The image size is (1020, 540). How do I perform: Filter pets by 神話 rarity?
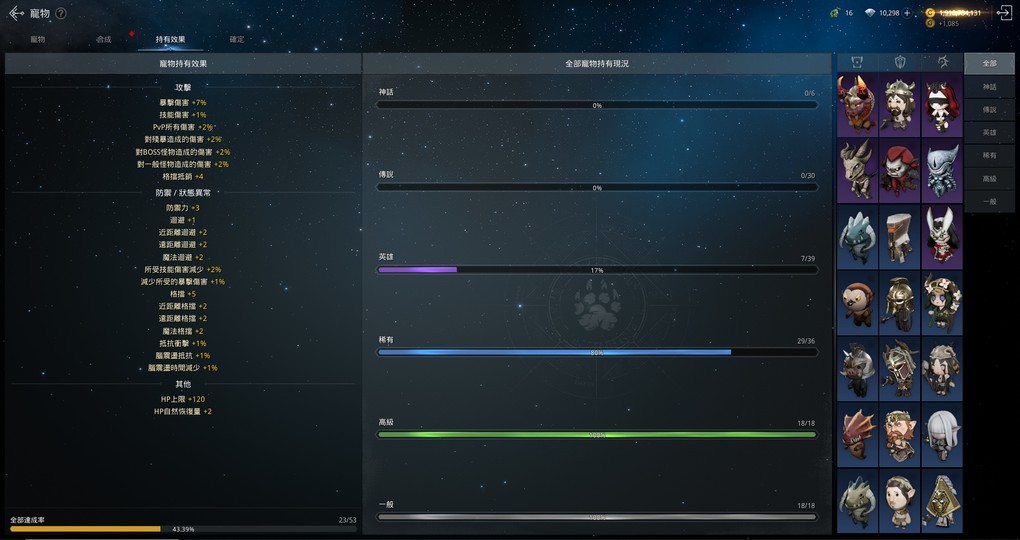coord(989,86)
